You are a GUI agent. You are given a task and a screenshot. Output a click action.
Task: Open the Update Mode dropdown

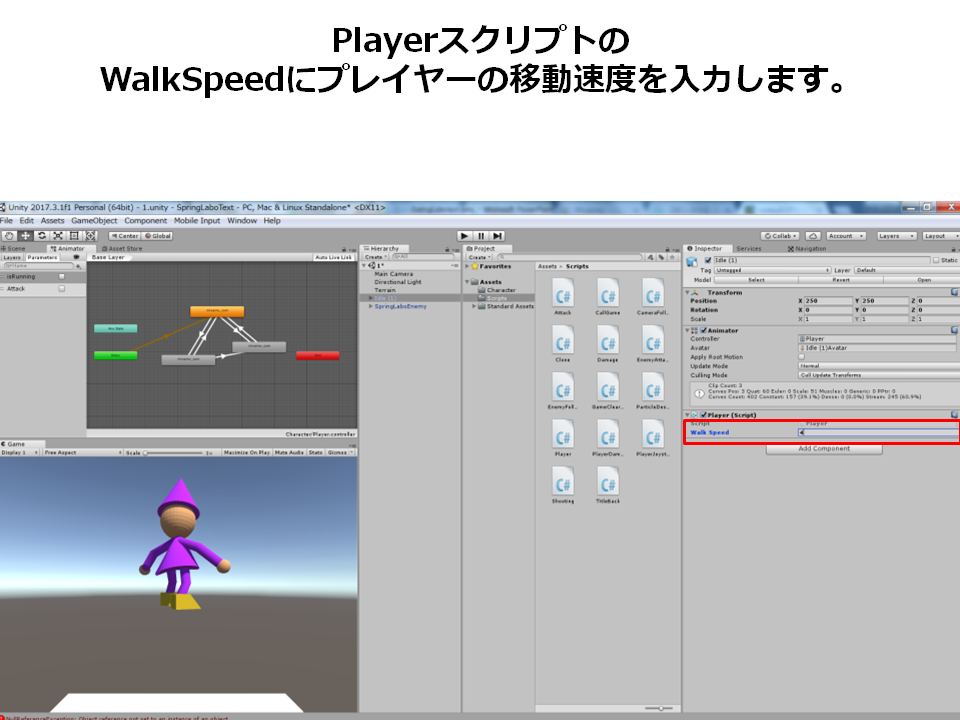[879, 366]
